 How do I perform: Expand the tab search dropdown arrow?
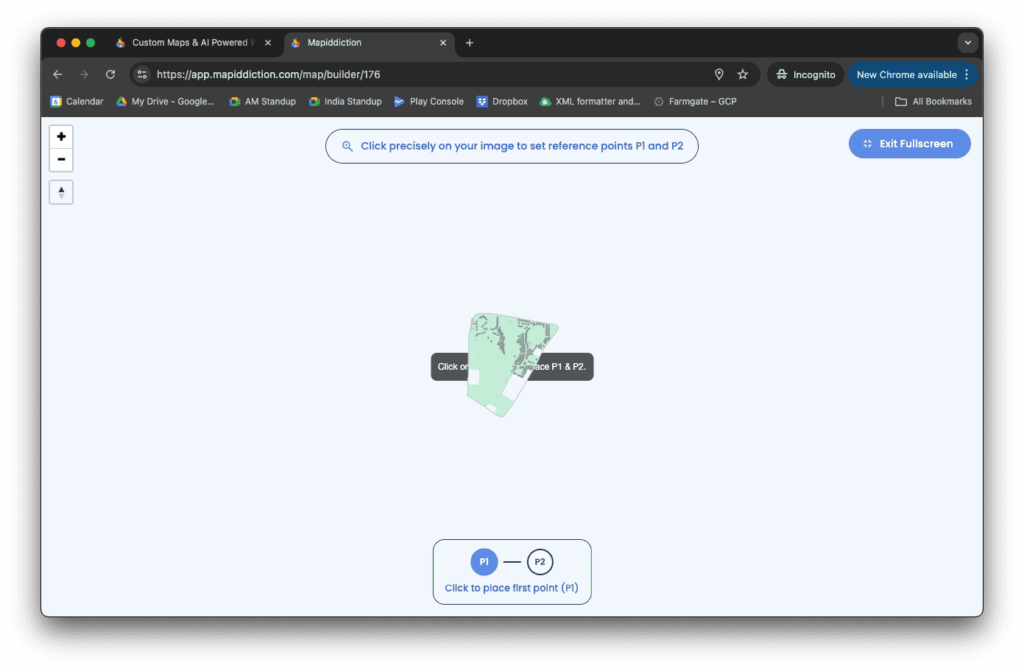coord(967,43)
